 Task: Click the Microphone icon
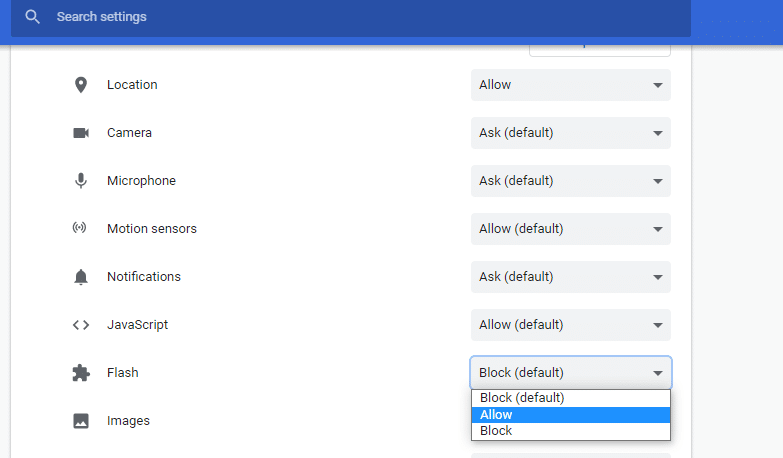pyautogui.click(x=81, y=181)
